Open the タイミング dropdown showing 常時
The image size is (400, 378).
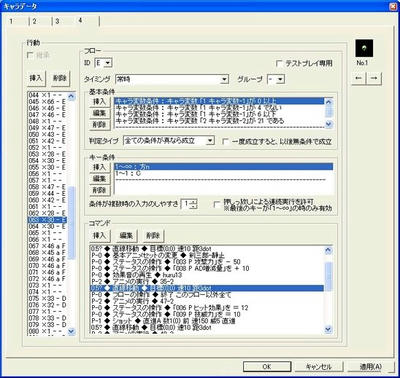[x=172, y=79]
